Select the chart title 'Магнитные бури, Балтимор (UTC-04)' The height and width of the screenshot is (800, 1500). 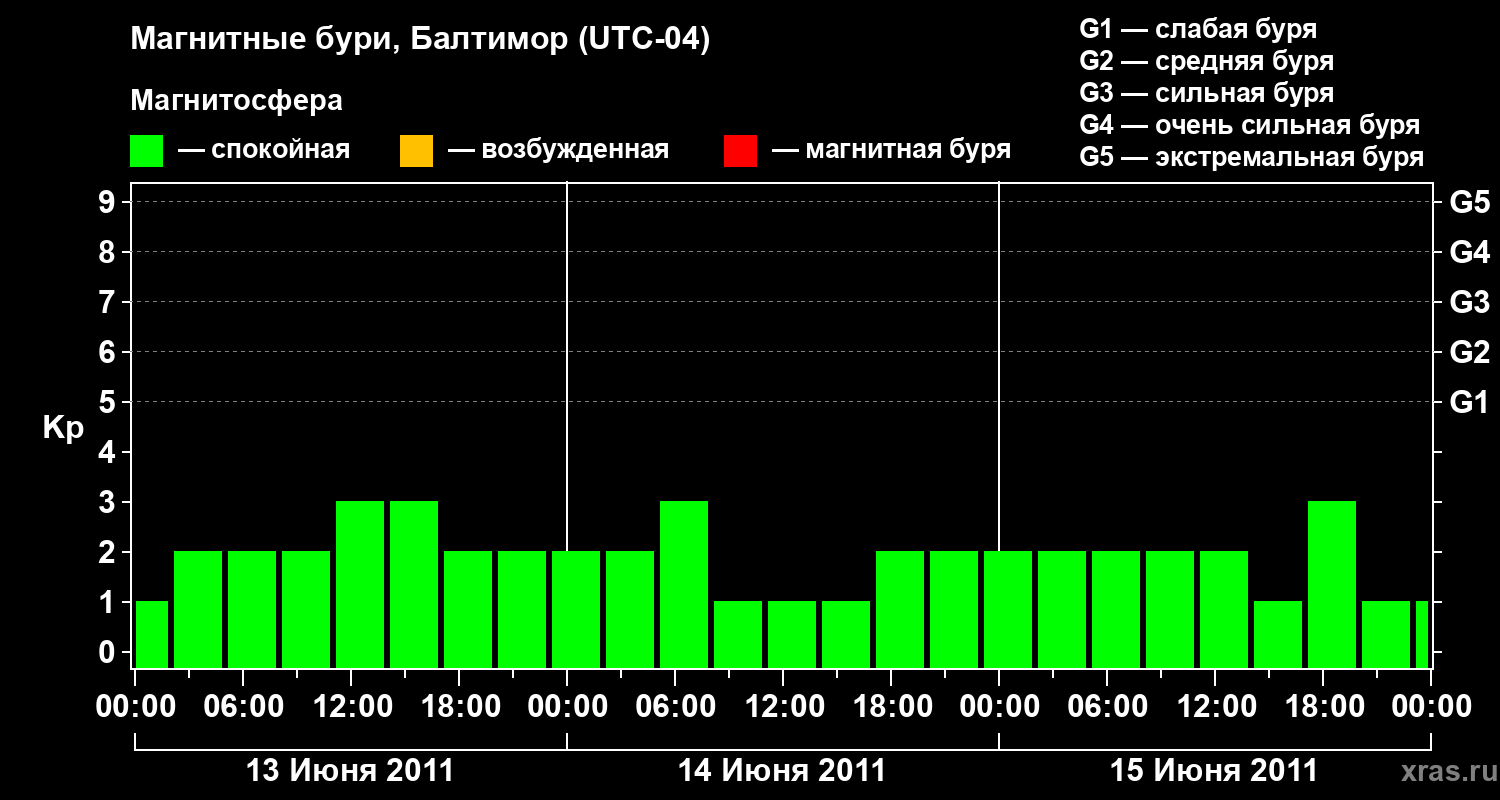tap(420, 40)
